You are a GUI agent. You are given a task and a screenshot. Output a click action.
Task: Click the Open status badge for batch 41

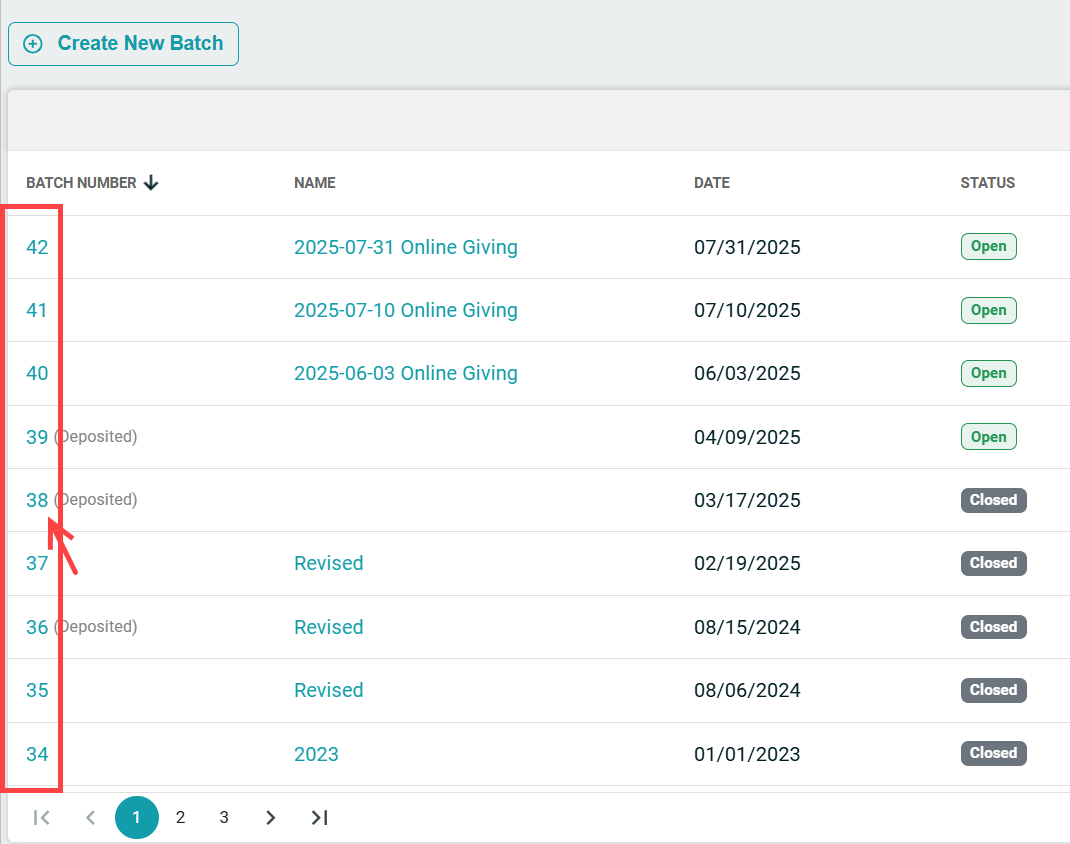click(x=988, y=310)
